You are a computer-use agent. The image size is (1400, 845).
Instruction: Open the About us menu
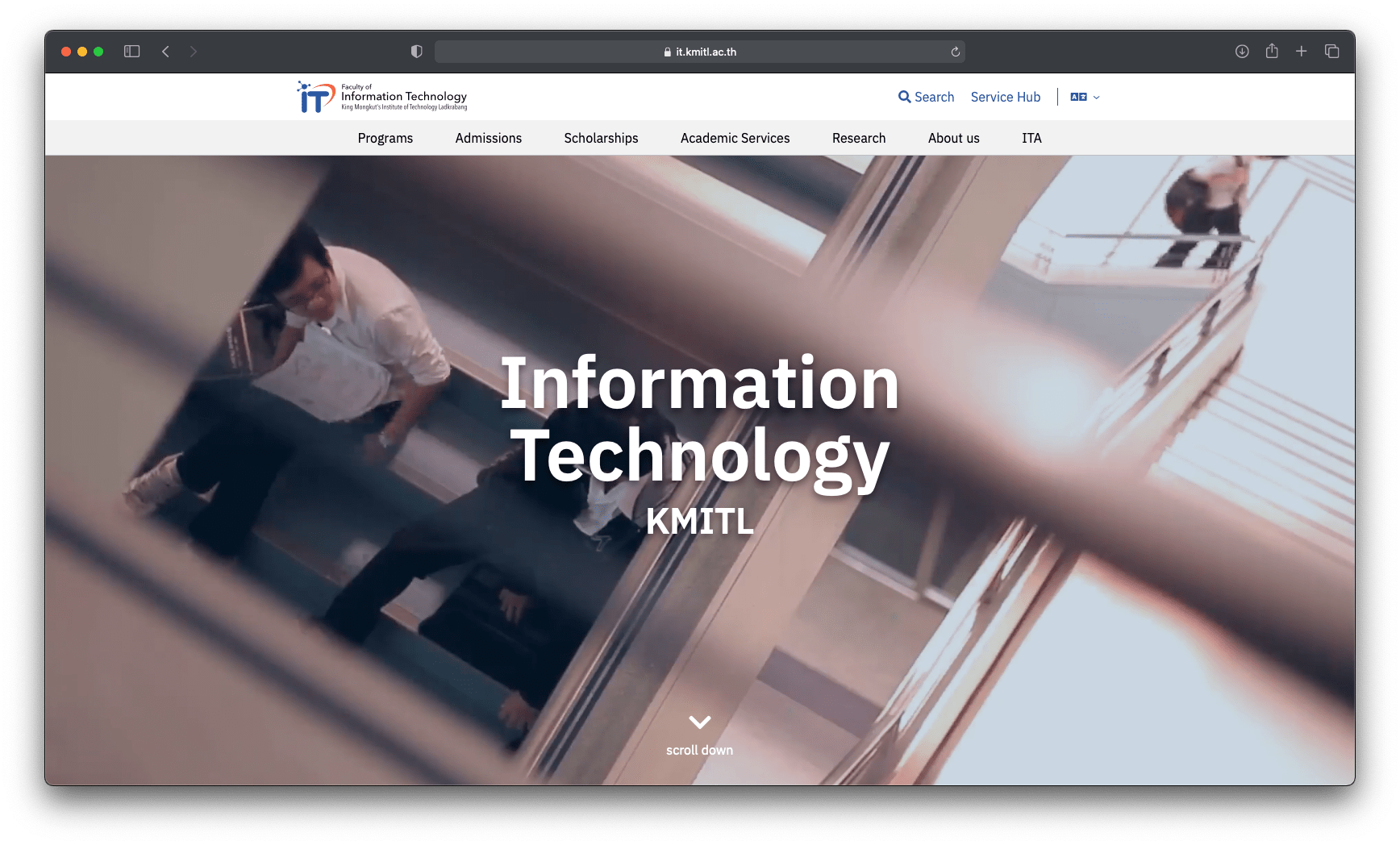(953, 138)
